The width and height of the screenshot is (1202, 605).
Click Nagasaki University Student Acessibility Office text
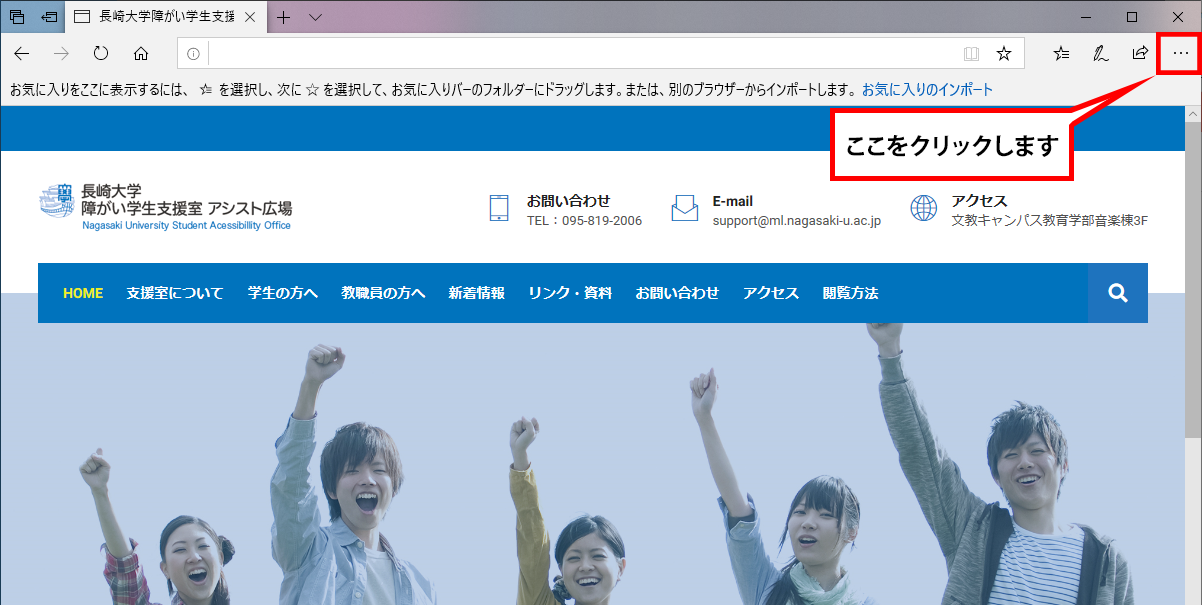click(187, 225)
